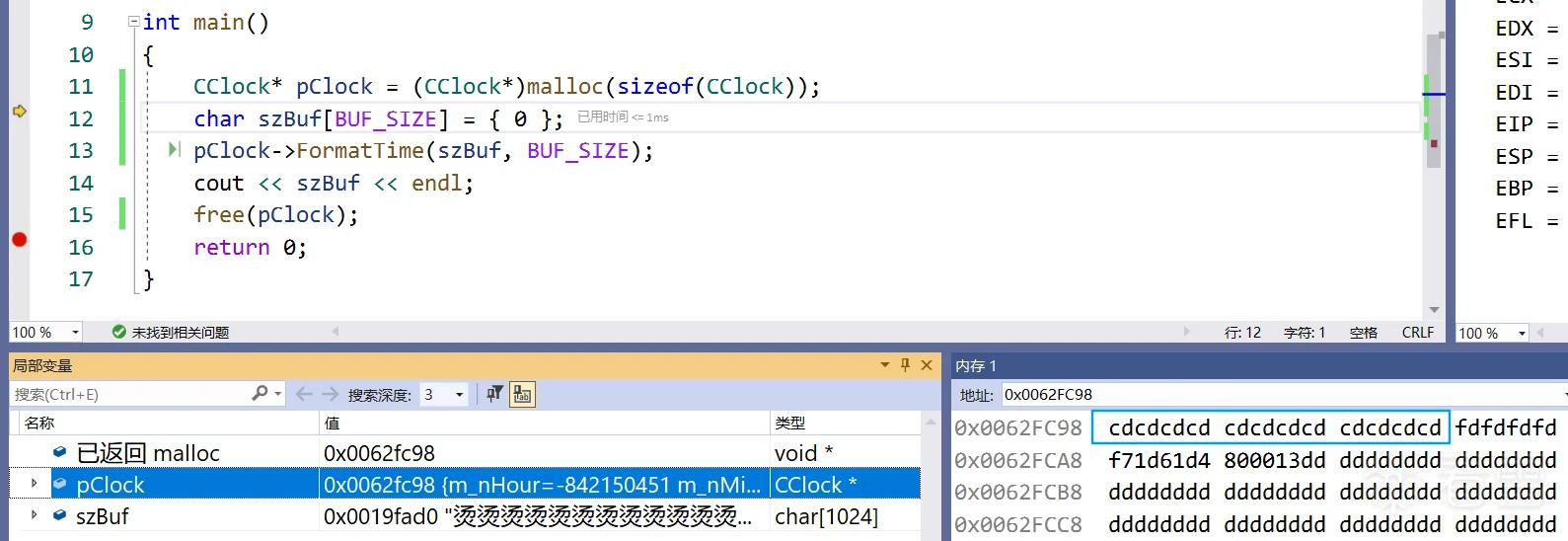Pin the Locals panel with the pushpin
The width and height of the screenshot is (1568, 541).
905,365
